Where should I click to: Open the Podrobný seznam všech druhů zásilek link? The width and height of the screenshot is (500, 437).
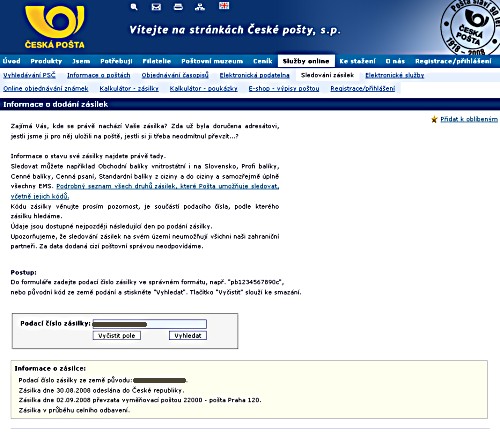tap(168, 186)
